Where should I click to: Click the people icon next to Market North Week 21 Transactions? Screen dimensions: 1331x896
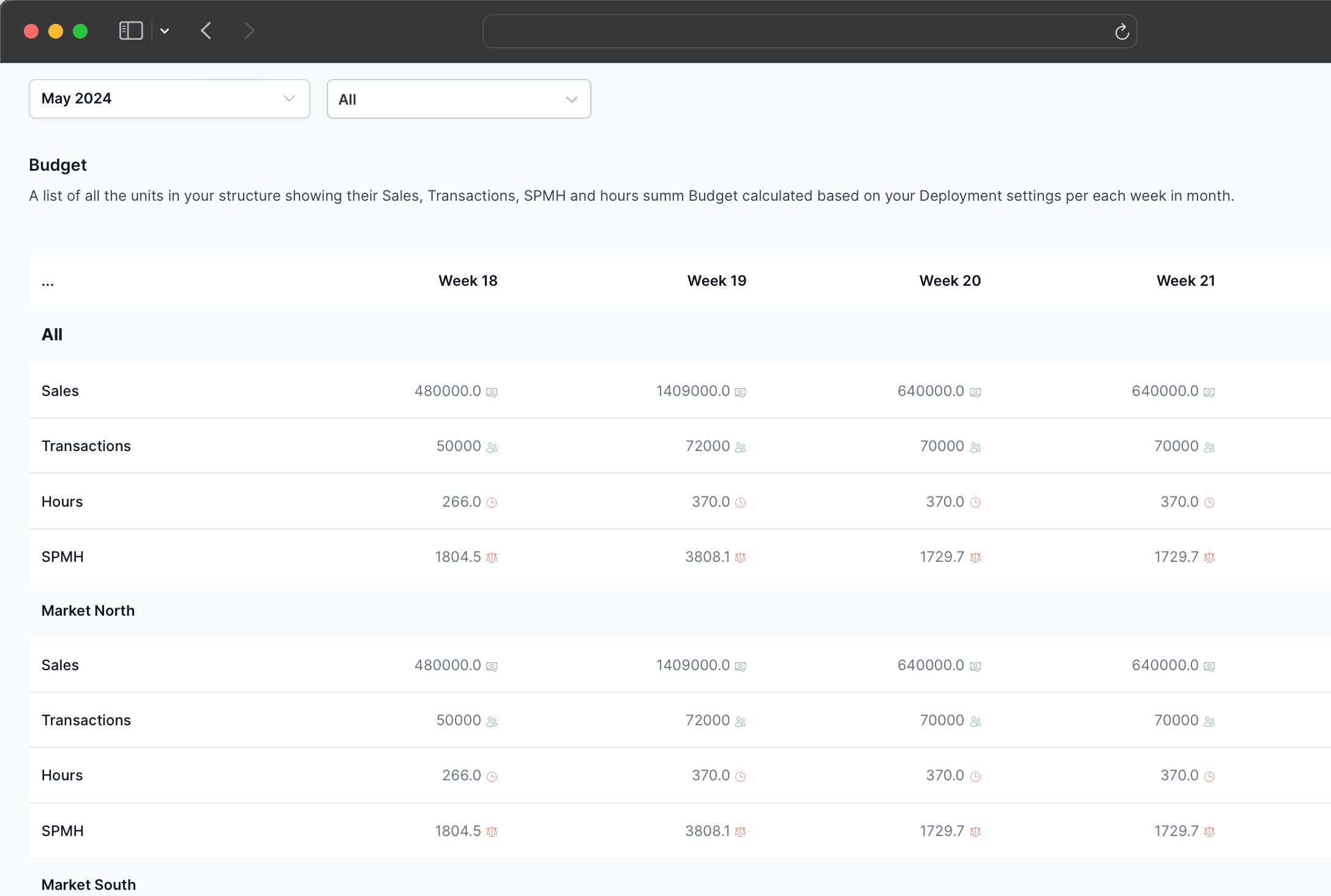1209,722
